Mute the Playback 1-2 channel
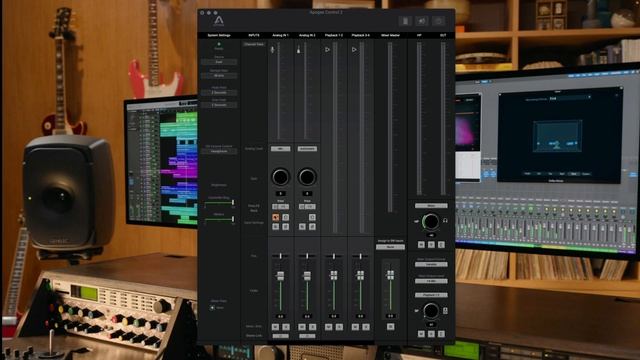This screenshot has width=640, height=360. [329, 327]
